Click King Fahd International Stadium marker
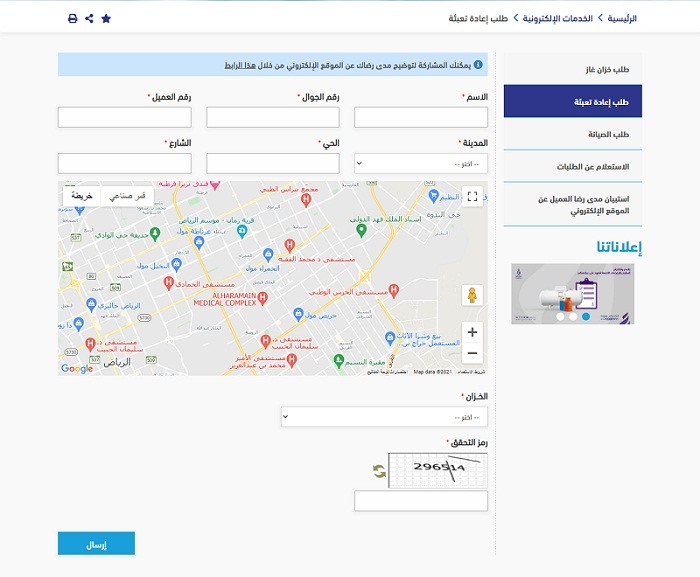Viewport: 700px width, 577px height. [x=361, y=230]
